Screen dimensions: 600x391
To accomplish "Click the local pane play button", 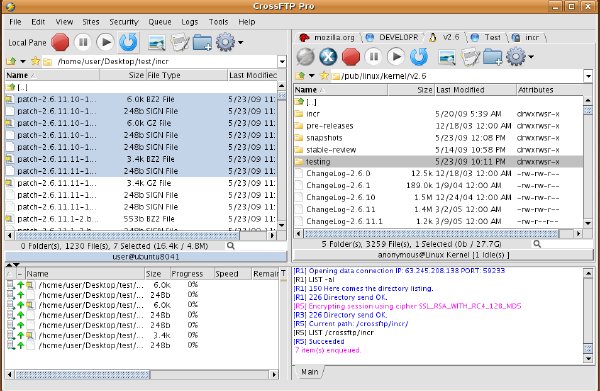I will (105, 42).
